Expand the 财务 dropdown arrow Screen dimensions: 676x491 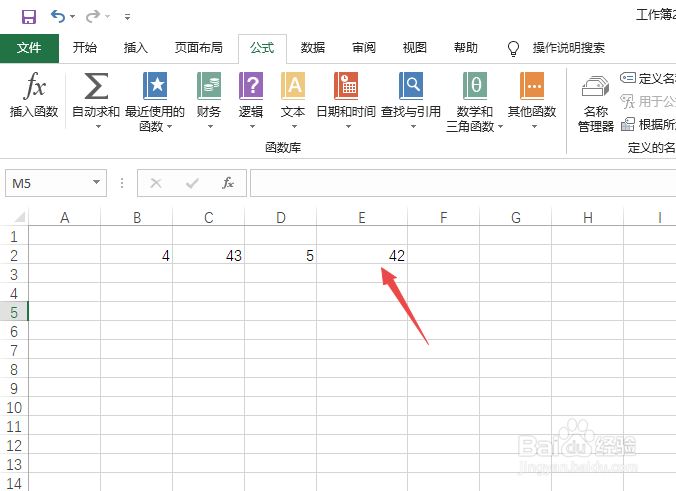tap(210, 126)
